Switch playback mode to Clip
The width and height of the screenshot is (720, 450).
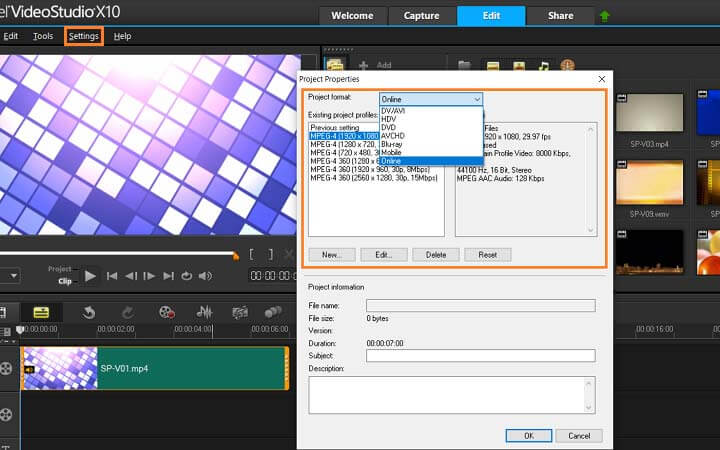tap(65, 281)
